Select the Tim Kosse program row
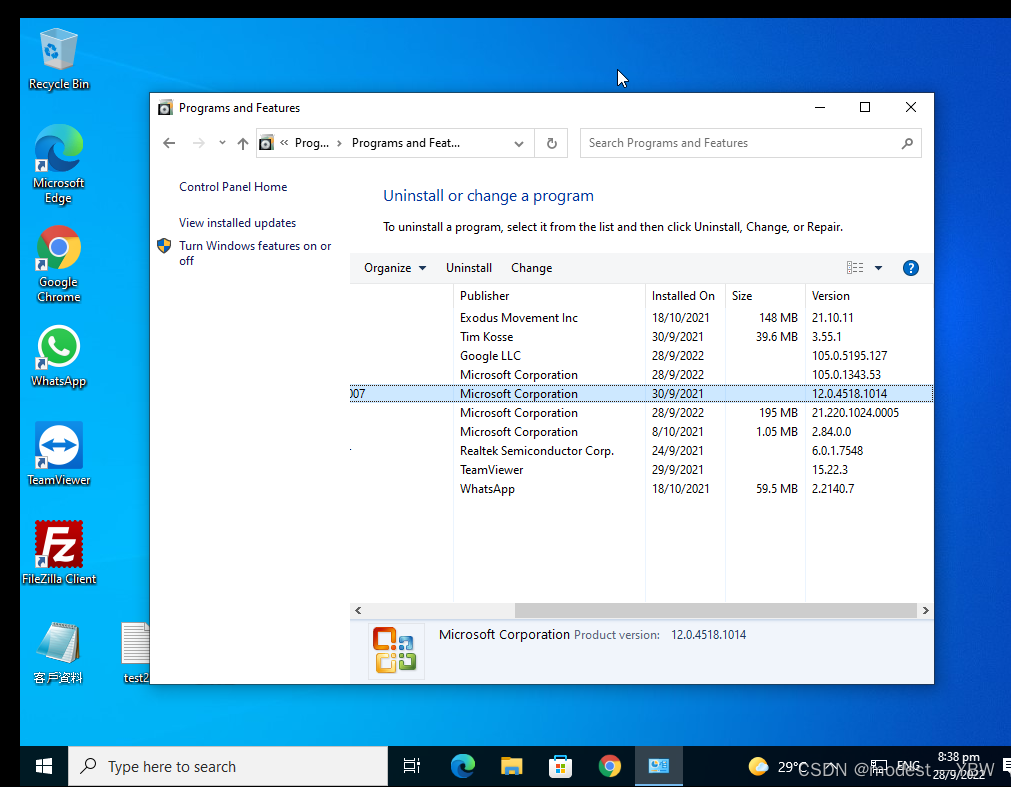This screenshot has width=1011, height=787. [x=642, y=336]
